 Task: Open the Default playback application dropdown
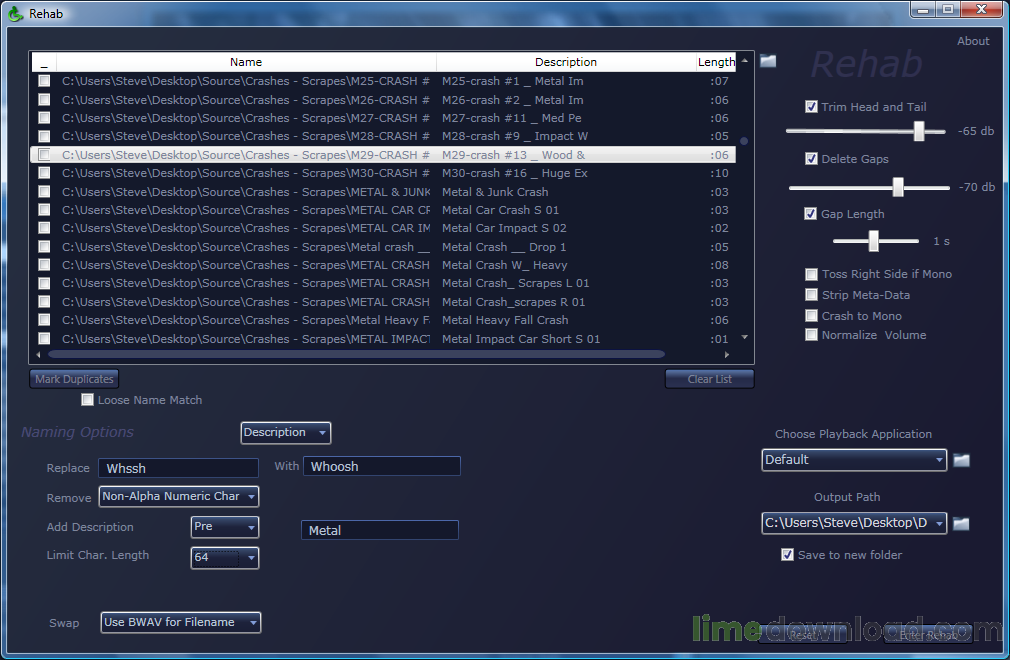(853, 460)
